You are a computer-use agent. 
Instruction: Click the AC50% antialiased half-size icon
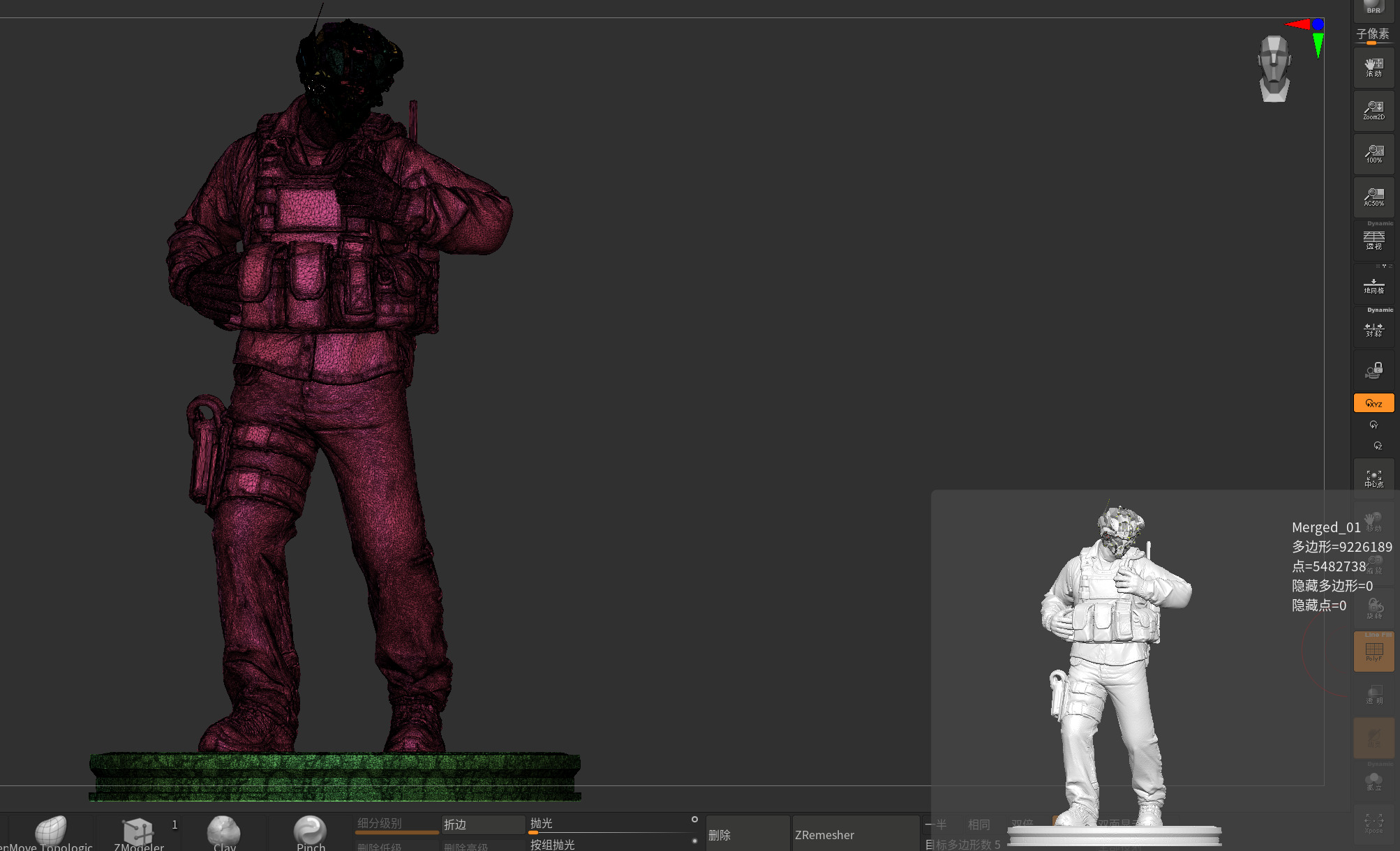pos(1373,197)
